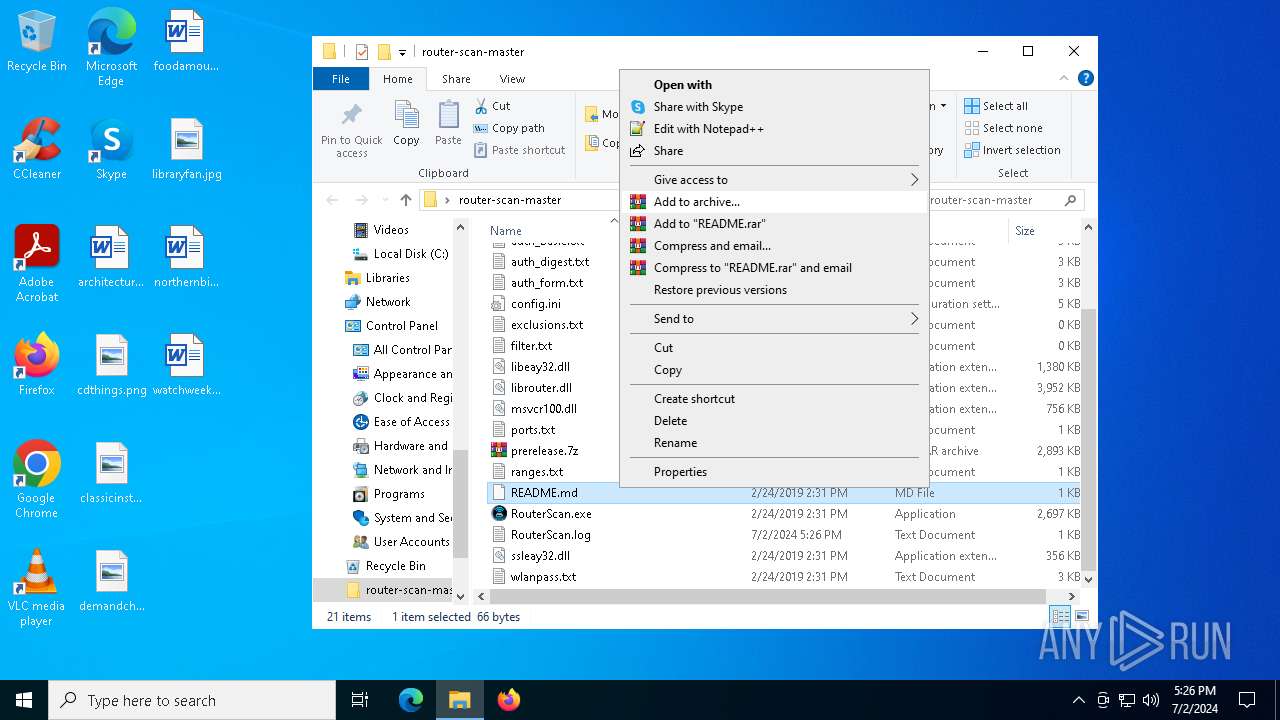Select libraryfan.jpg desktop file
1280x720 pixels.
pos(186,149)
